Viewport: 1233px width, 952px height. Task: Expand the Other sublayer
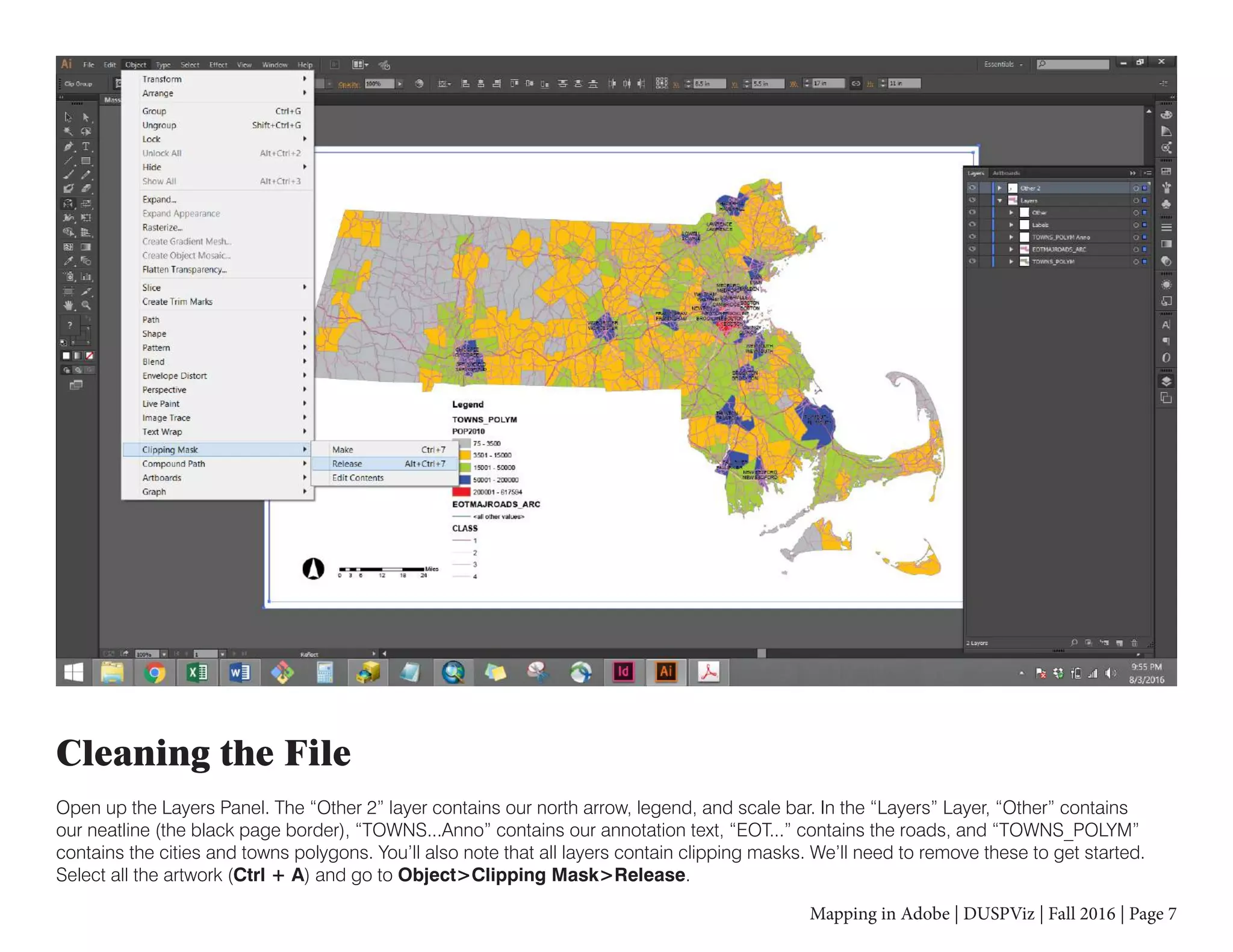point(1011,212)
